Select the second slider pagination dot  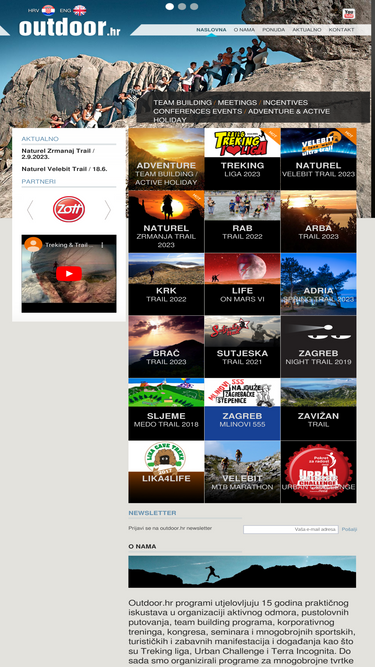click(182, 6)
